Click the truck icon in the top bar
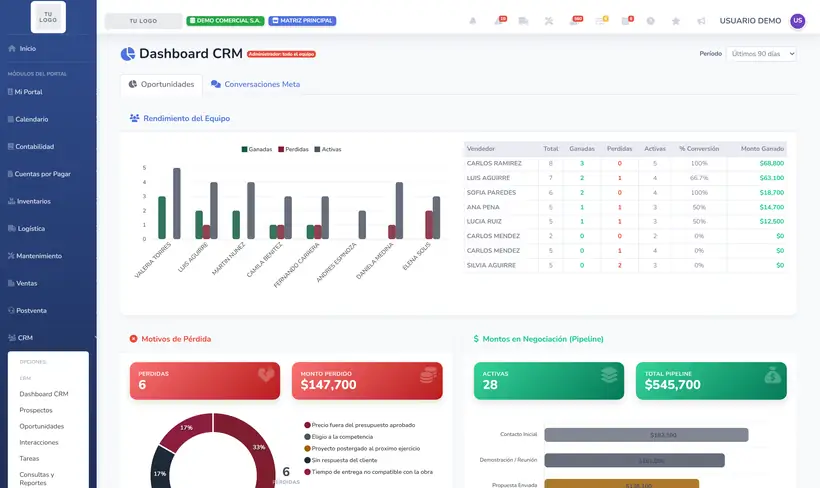The image size is (820, 488). click(x=523, y=21)
